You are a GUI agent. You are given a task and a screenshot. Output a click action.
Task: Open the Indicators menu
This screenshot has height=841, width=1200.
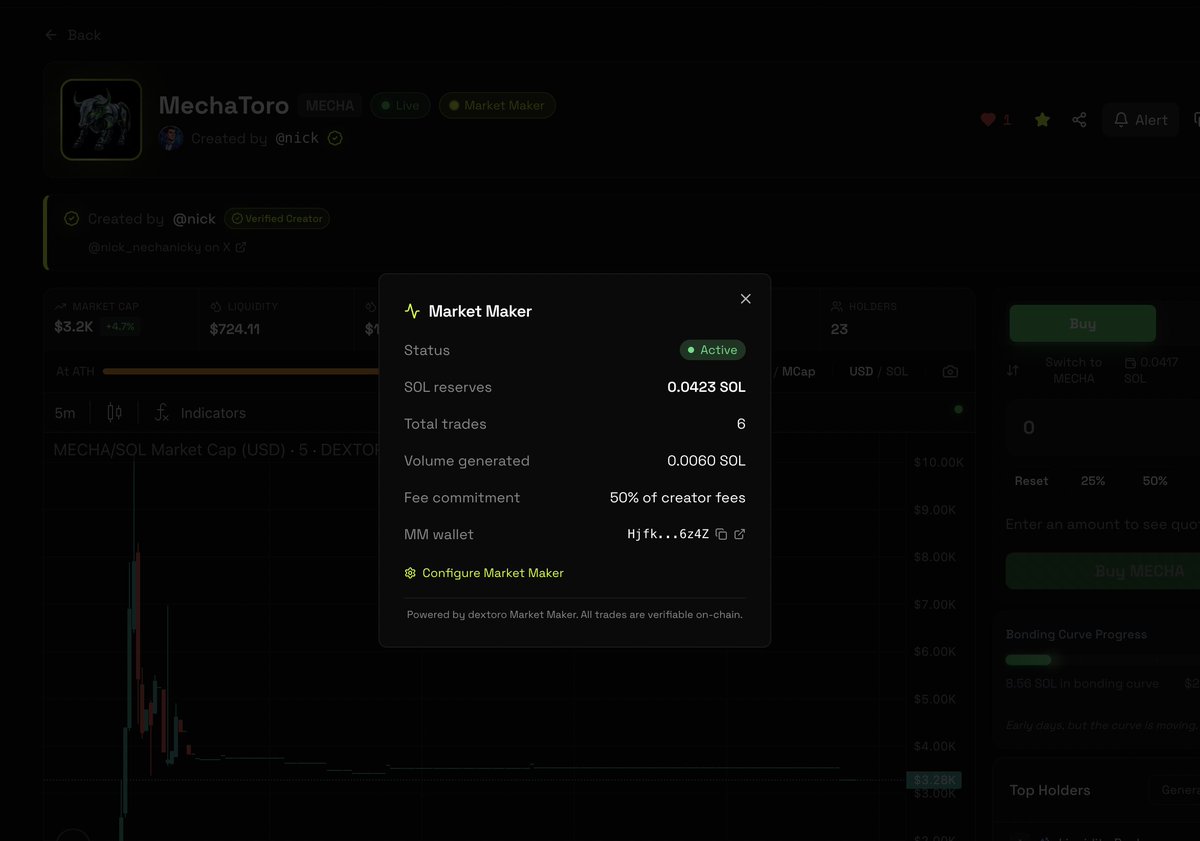[200, 413]
